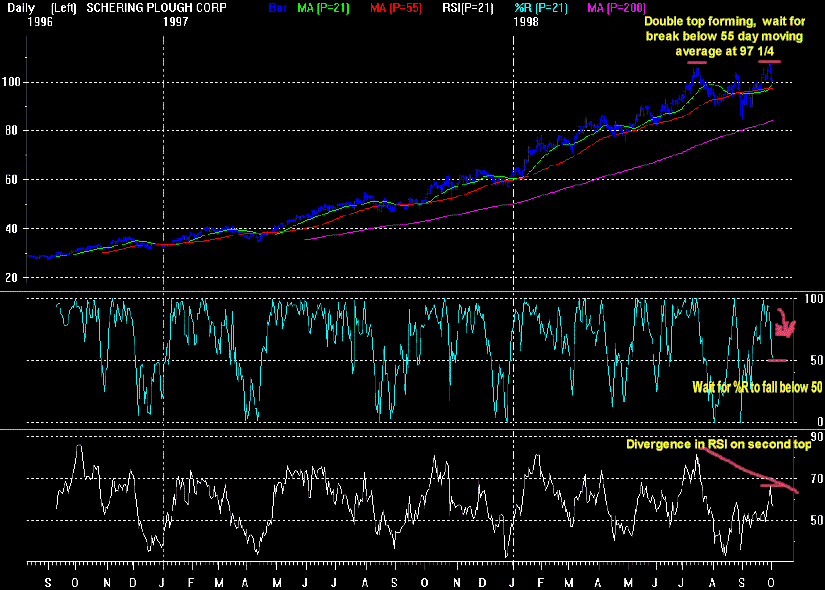Click the '40' price axis label
The height and width of the screenshot is (590, 825).
11,229
